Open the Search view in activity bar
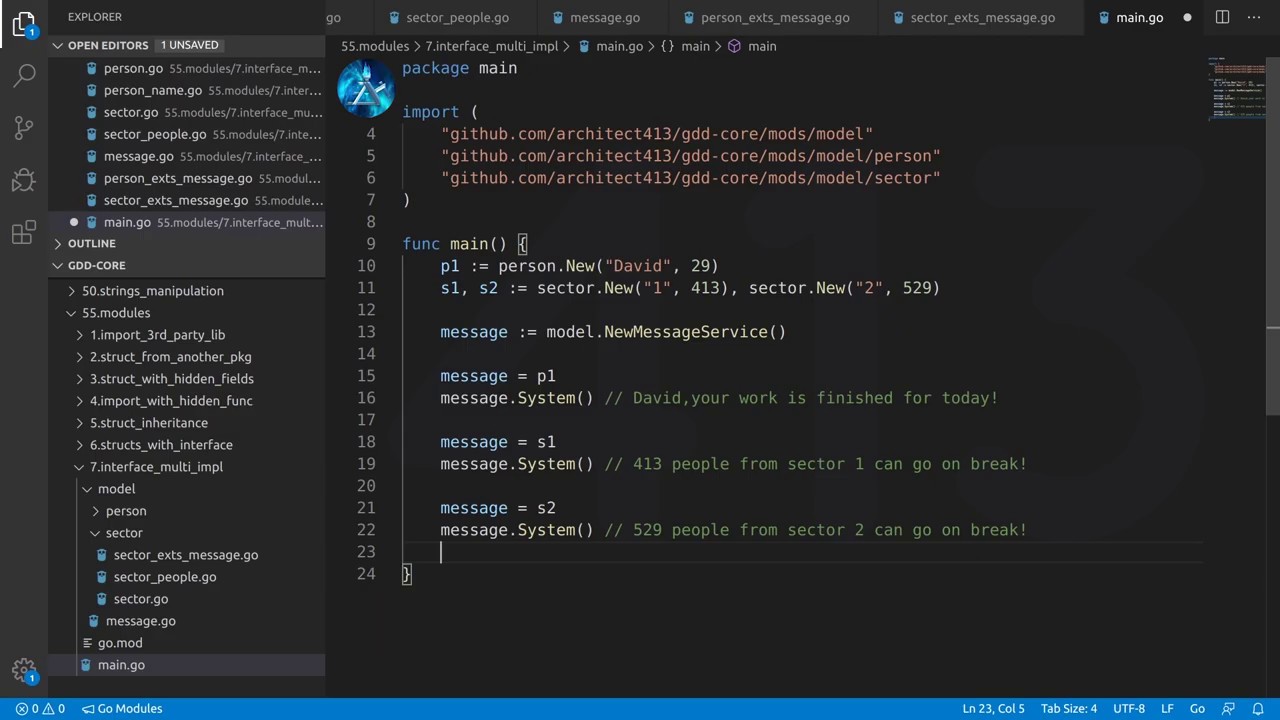This screenshot has height=720, width=1280. 24,75
